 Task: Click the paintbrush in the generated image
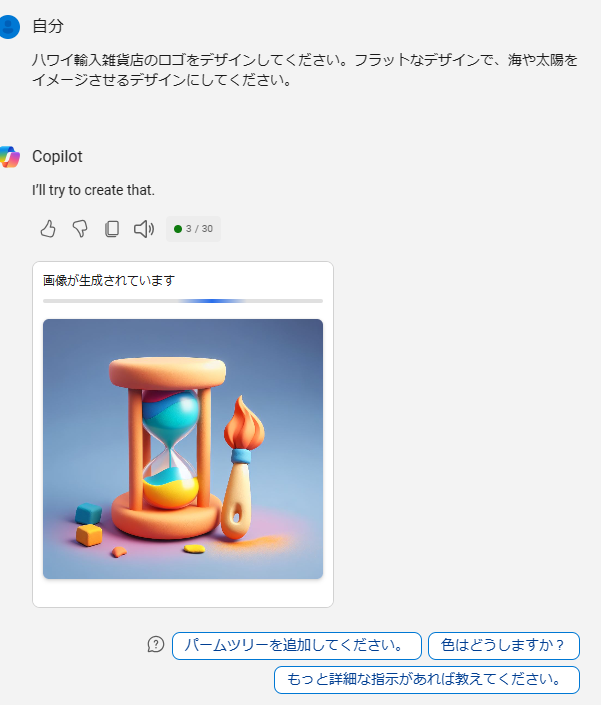243,468
